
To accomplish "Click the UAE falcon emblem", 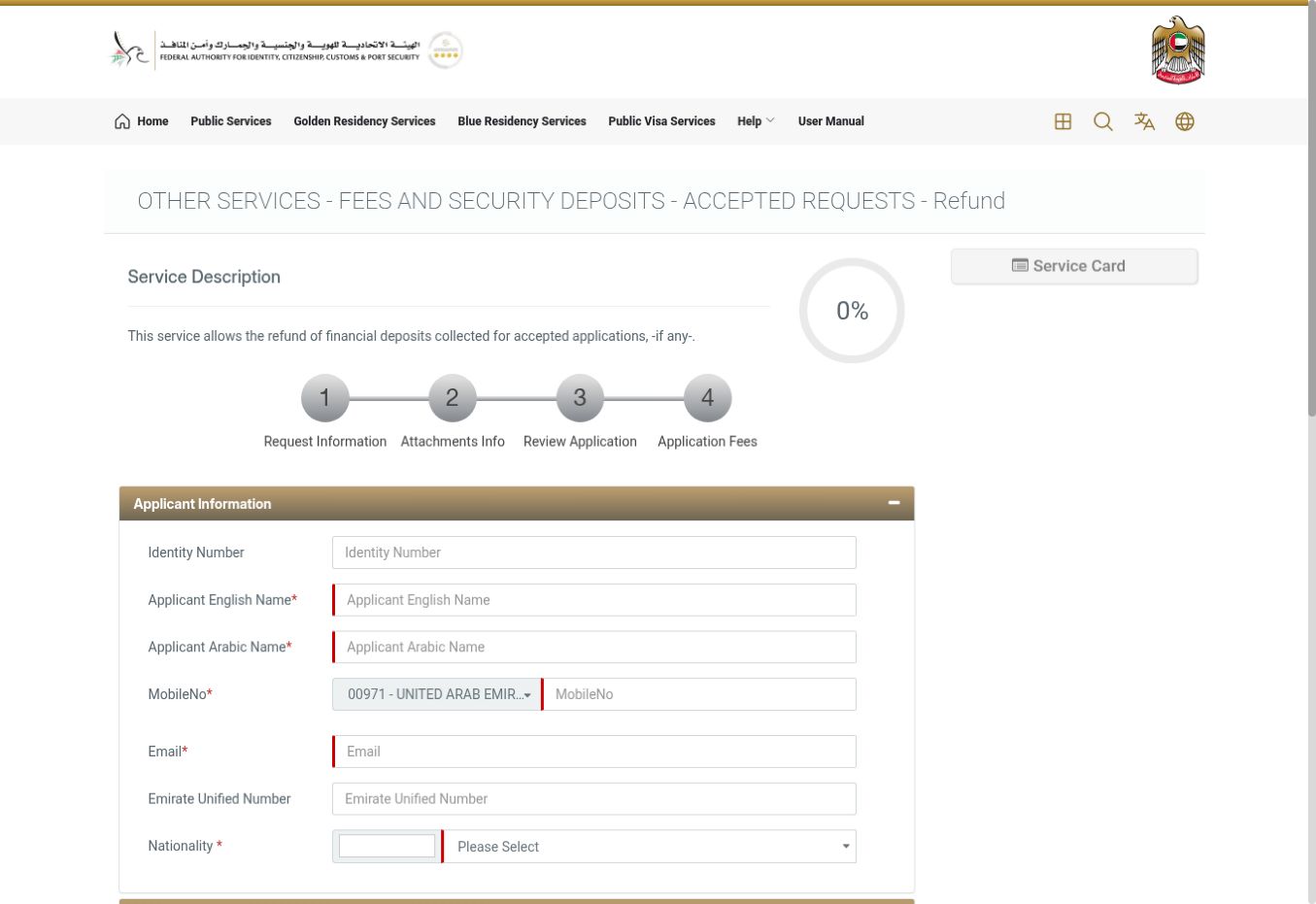I will click(x=1177, y=50).
